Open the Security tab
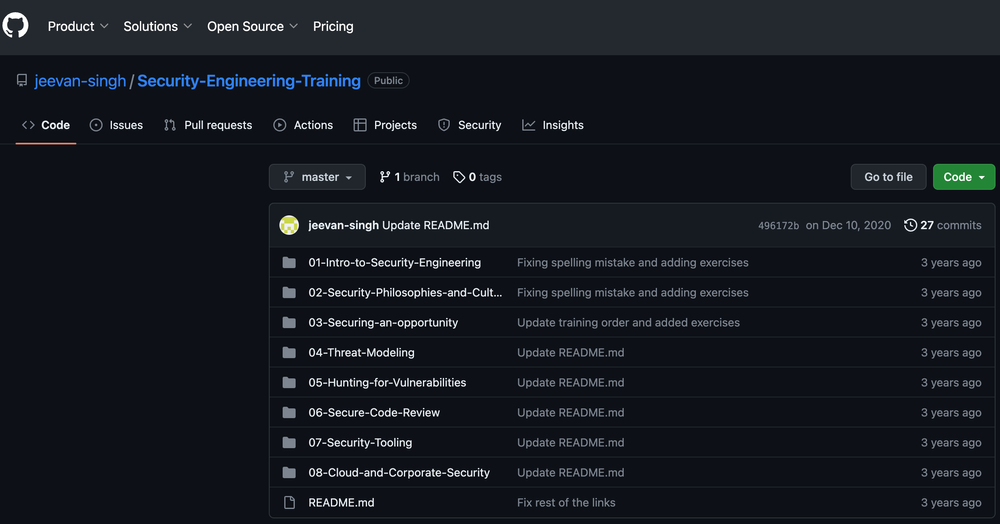 click(x=469, y=125)
